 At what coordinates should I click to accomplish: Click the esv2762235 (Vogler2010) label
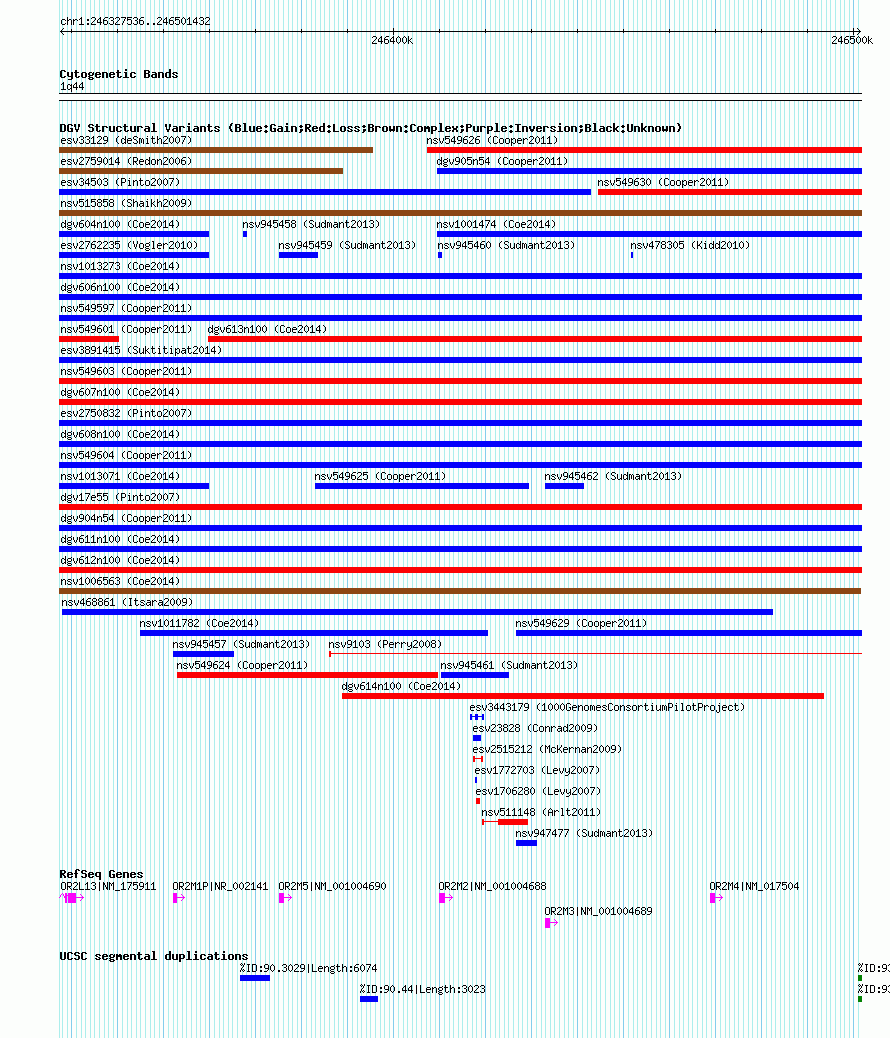point(129,245)
